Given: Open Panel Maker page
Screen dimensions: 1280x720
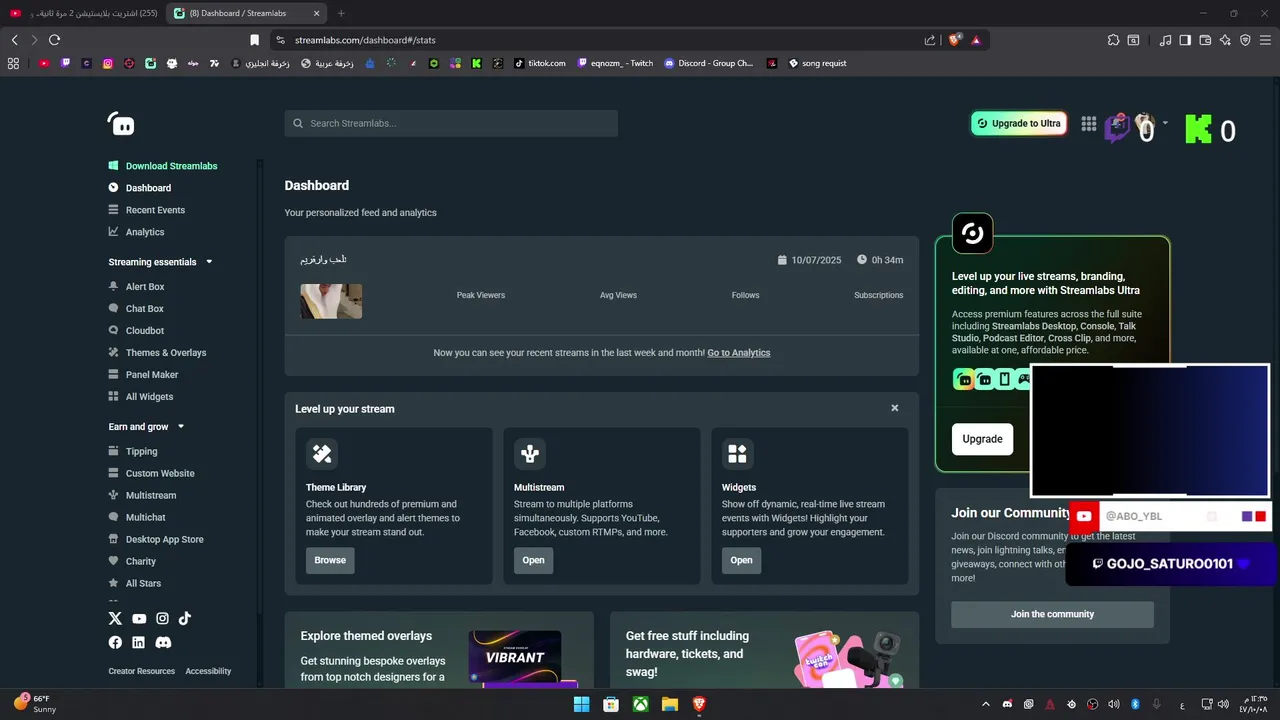Looking at the screenshot, I should [x=143, y=375].
